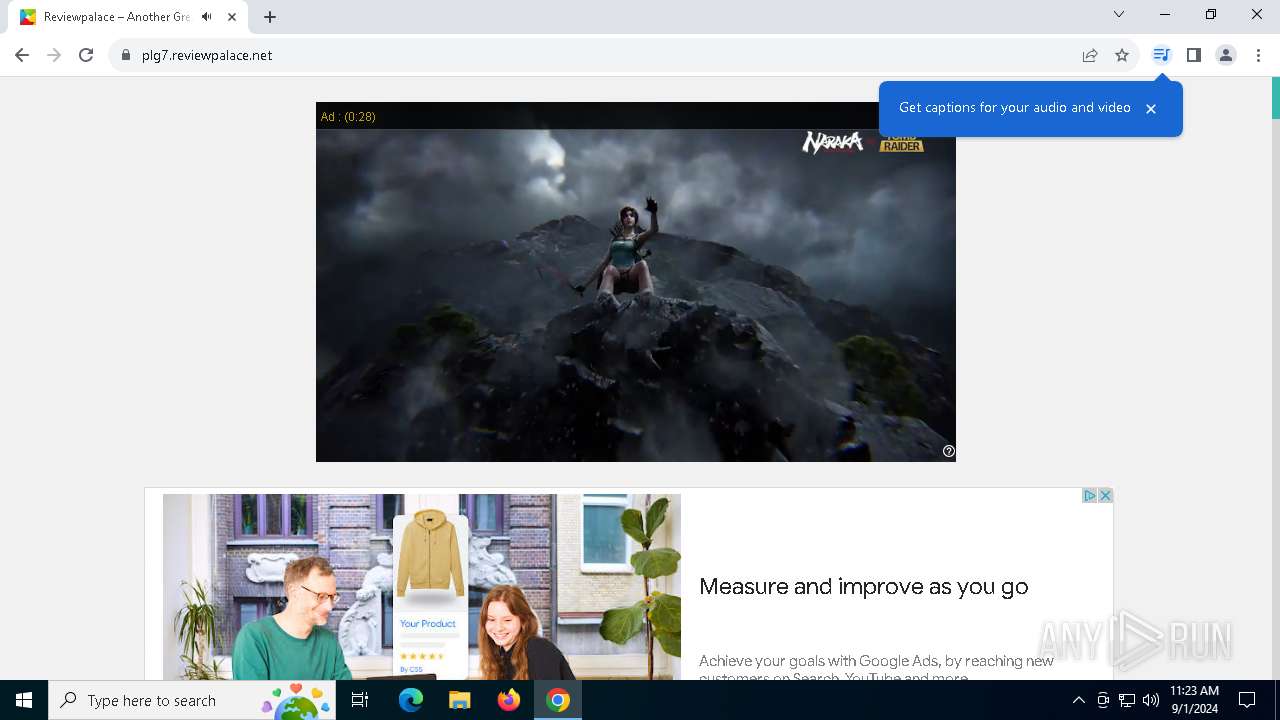Open a new browser tab
The image size is (1280, 720).
270,17
